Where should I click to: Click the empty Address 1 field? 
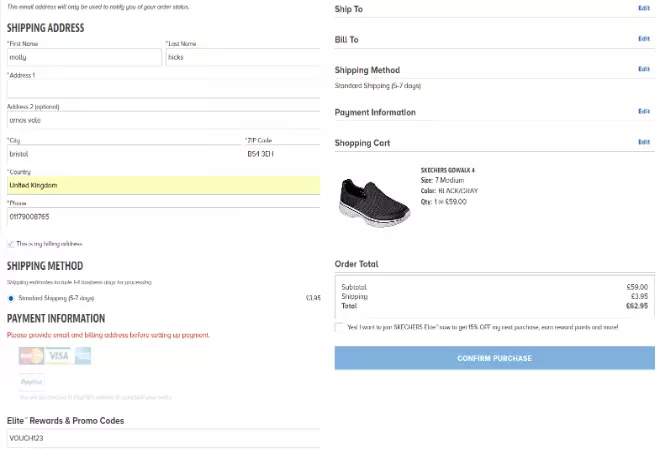(x=163, y=89)
